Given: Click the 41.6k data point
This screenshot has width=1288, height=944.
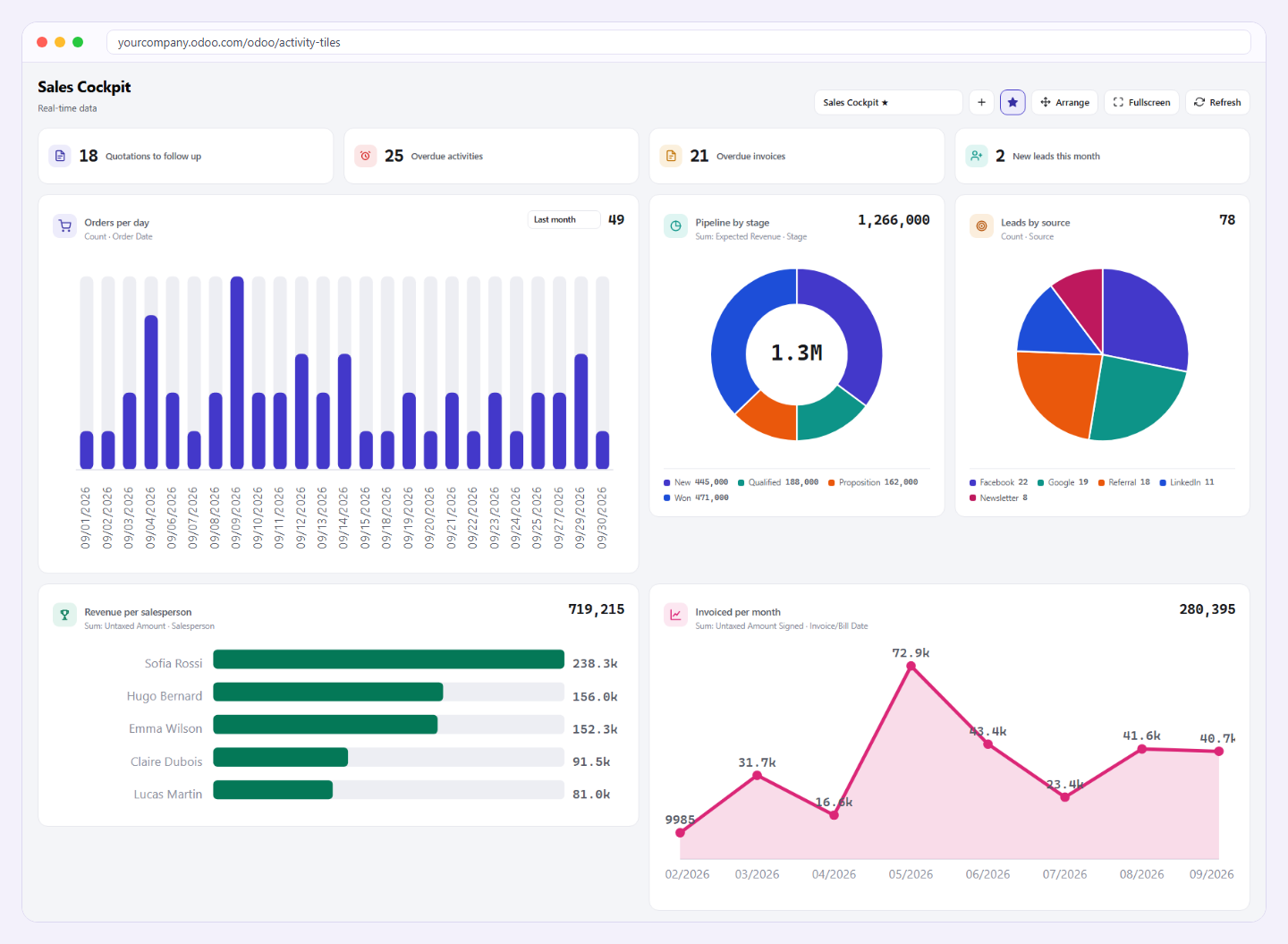Looking at the screenshot, I should [x=1142, y=749].
